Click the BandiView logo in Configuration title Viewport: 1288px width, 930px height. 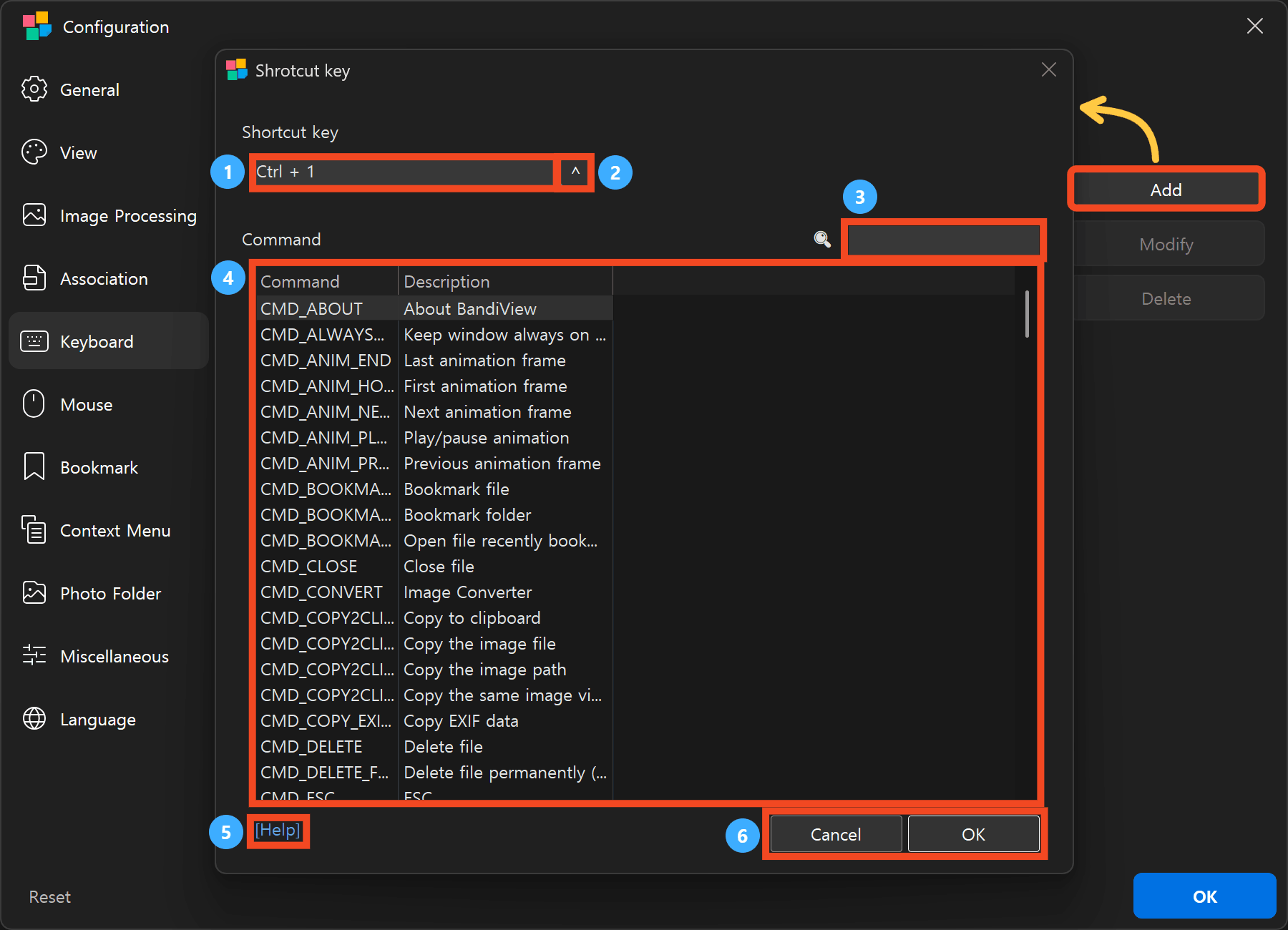(37, 26)
